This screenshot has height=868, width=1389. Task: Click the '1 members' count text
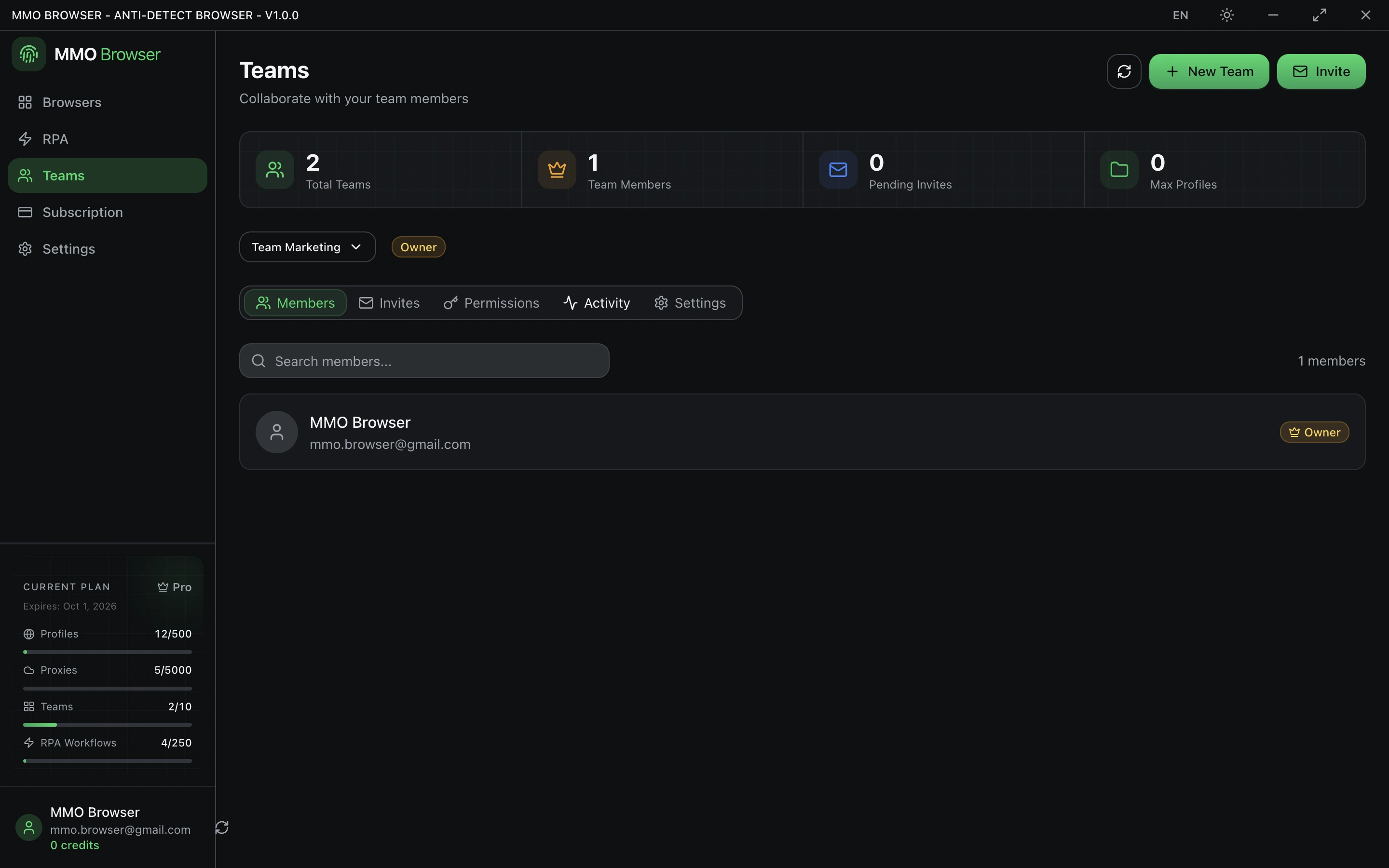click(x=1332, y=361)
